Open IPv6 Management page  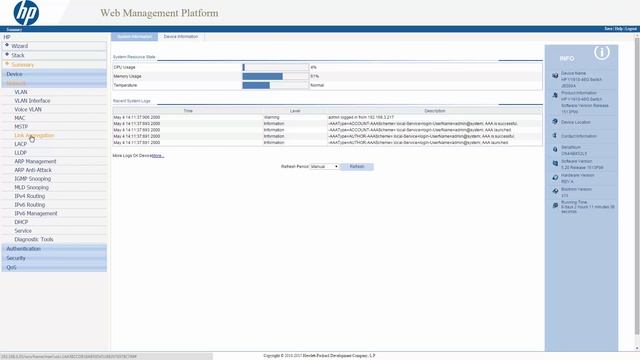point(36,213)
